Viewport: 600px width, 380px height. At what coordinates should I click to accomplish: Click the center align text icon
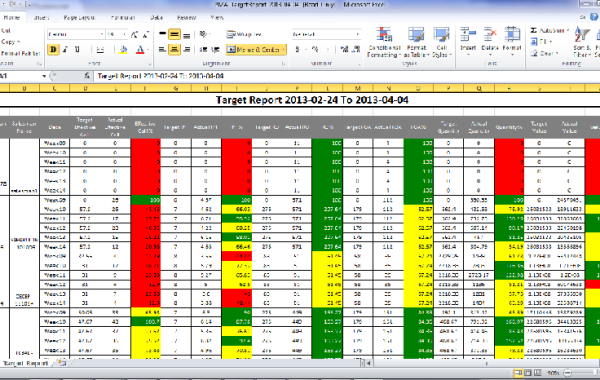[x=174, y=50]
